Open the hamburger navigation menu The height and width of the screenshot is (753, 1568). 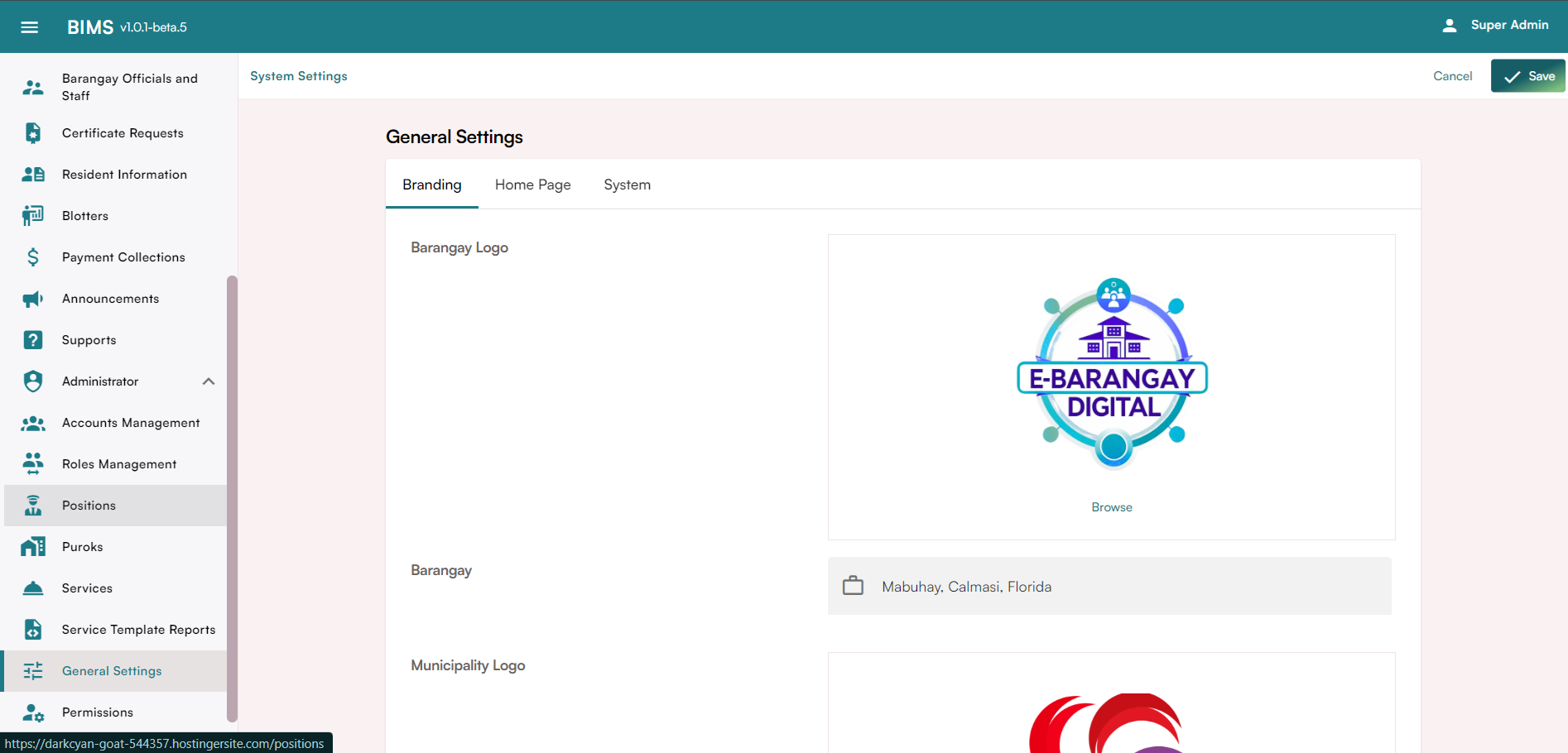click(30, 27)
